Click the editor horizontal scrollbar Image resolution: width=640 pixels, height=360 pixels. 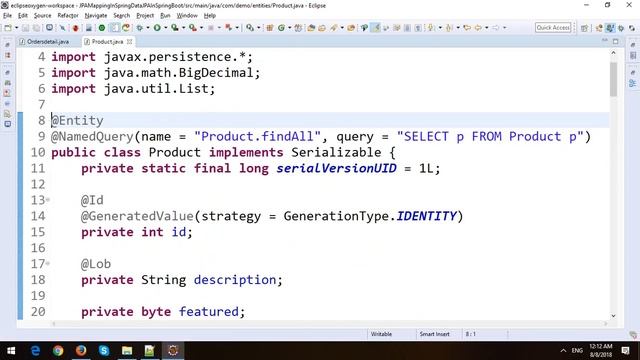329,323
